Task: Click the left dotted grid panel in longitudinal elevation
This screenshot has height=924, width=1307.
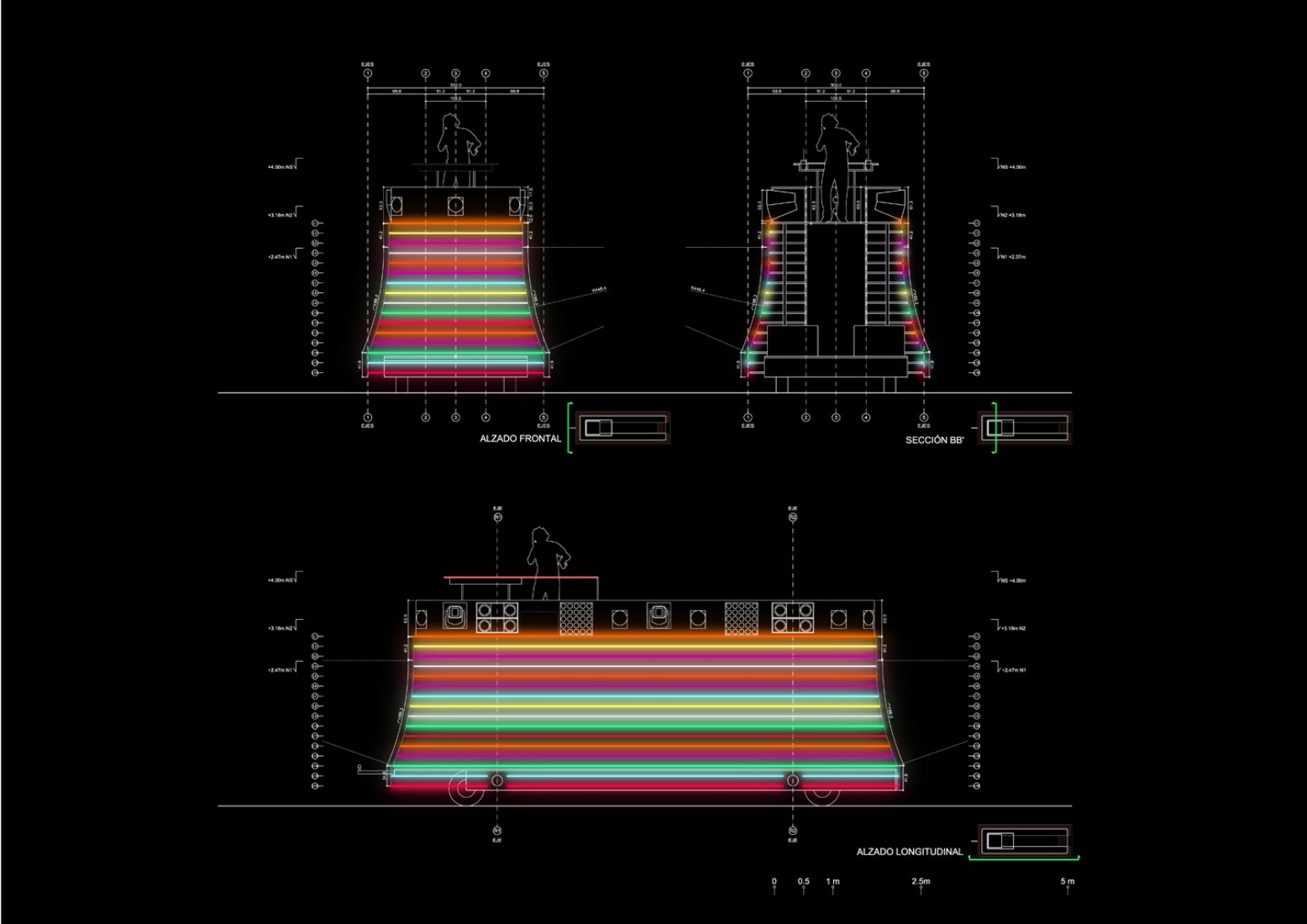Action: coord(577,618)
